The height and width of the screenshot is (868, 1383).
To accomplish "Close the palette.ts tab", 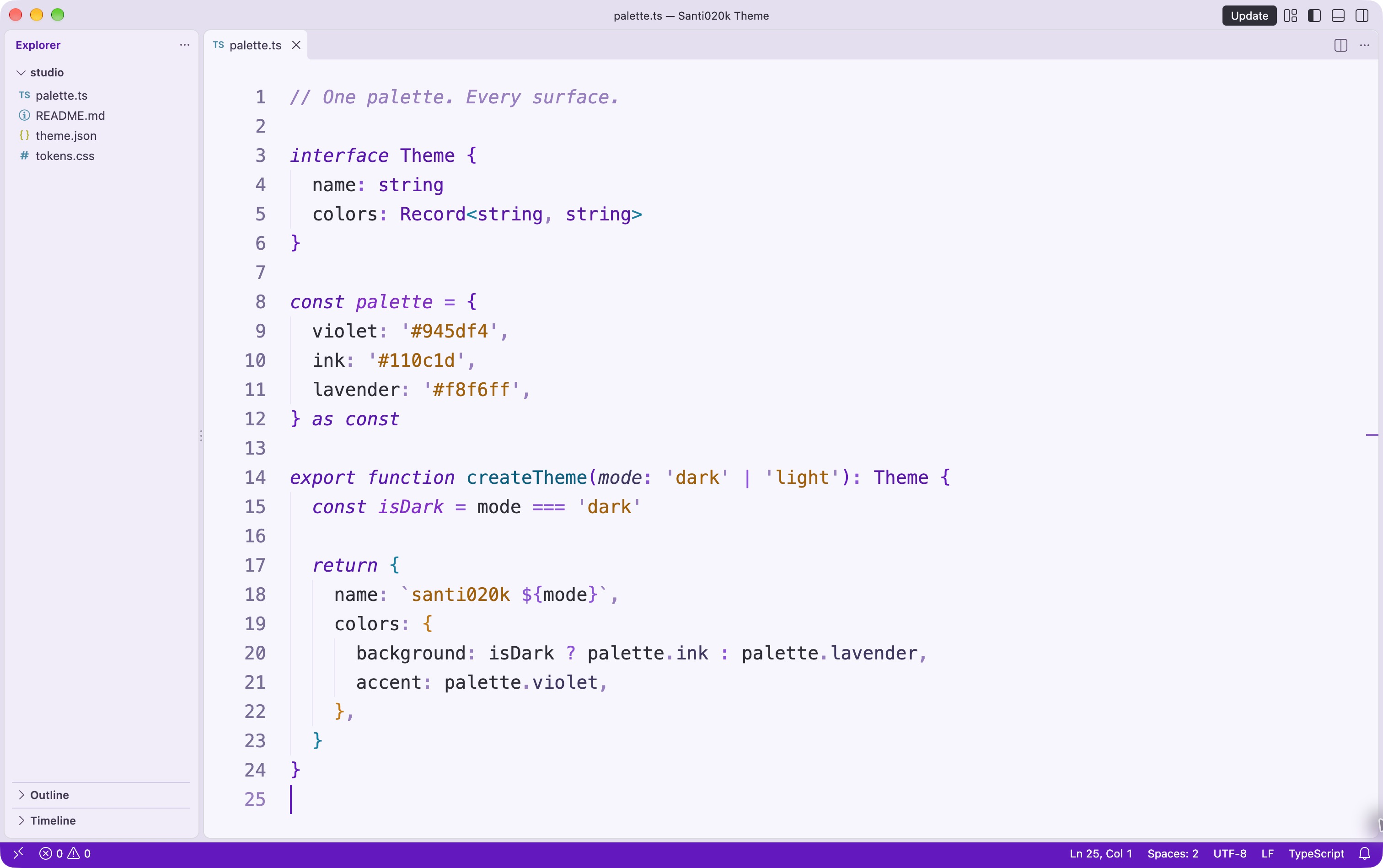I will [x=296, y=45].
